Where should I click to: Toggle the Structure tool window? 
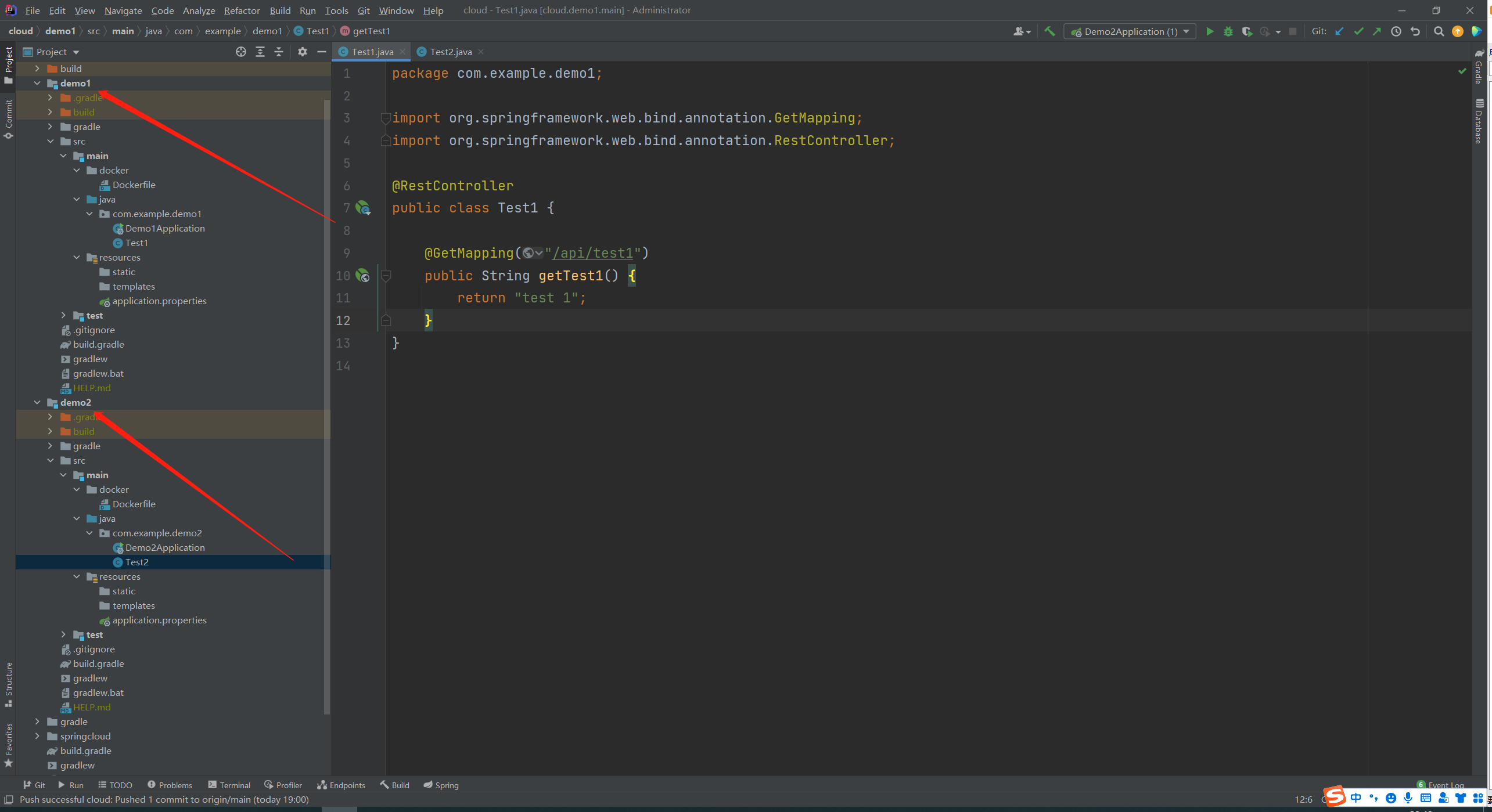tap(9, 684)
